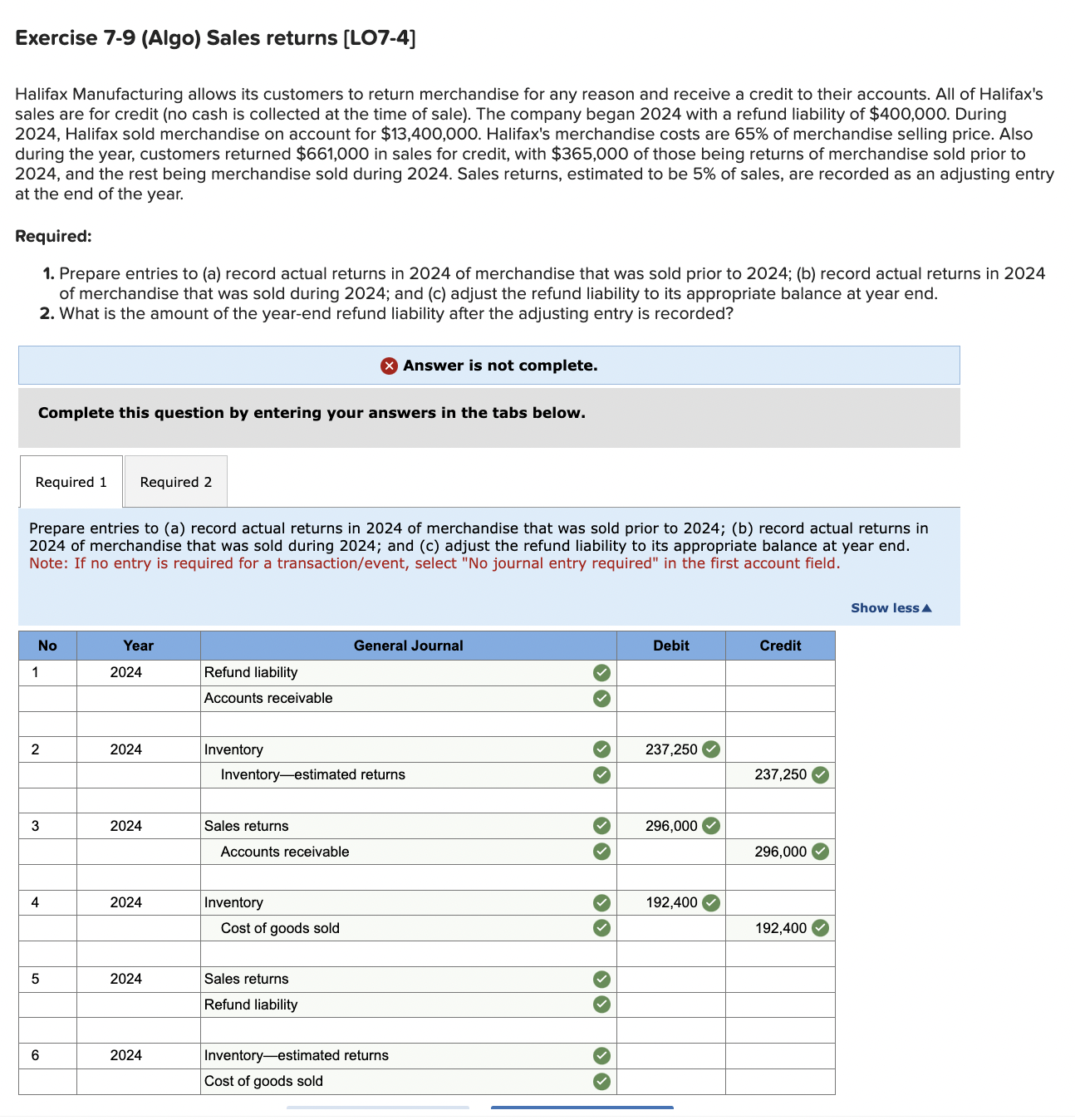Switch to the Required 2 tab

click(x=175, y=481)
